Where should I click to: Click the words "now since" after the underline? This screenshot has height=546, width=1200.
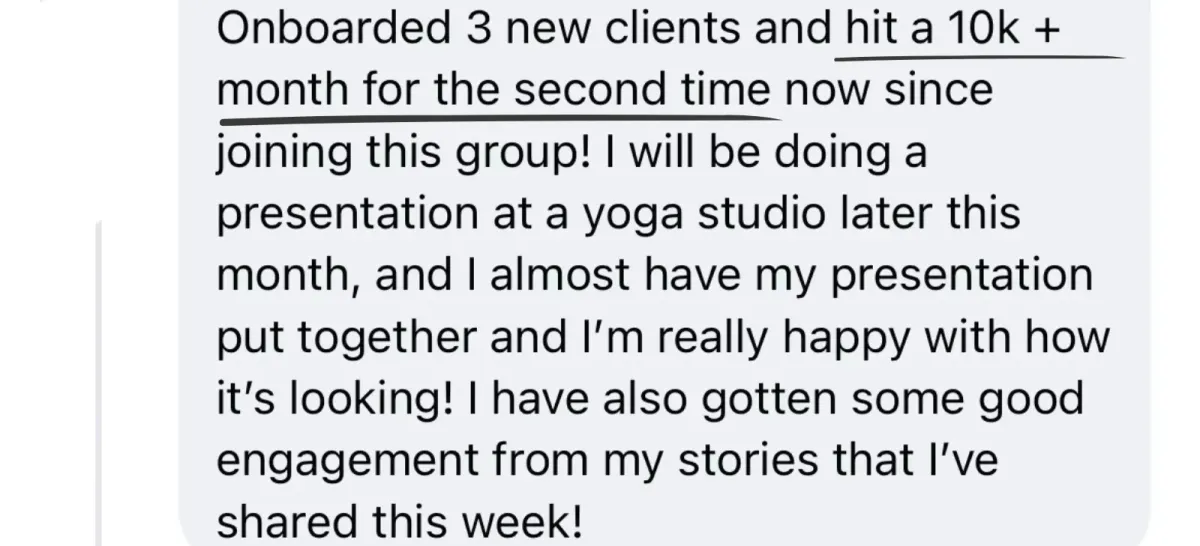(890, 90)
